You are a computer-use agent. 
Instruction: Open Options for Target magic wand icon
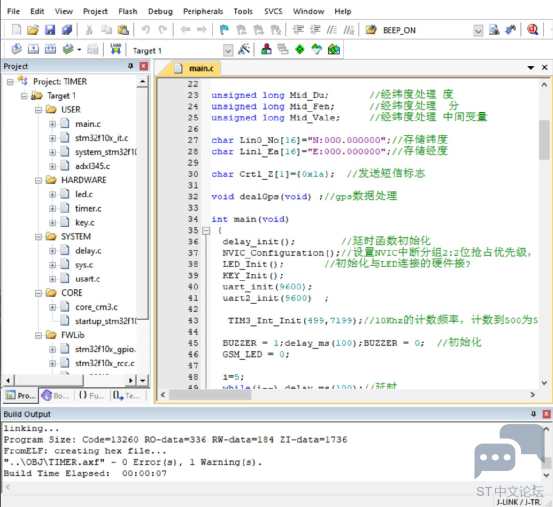coord(244,50)
